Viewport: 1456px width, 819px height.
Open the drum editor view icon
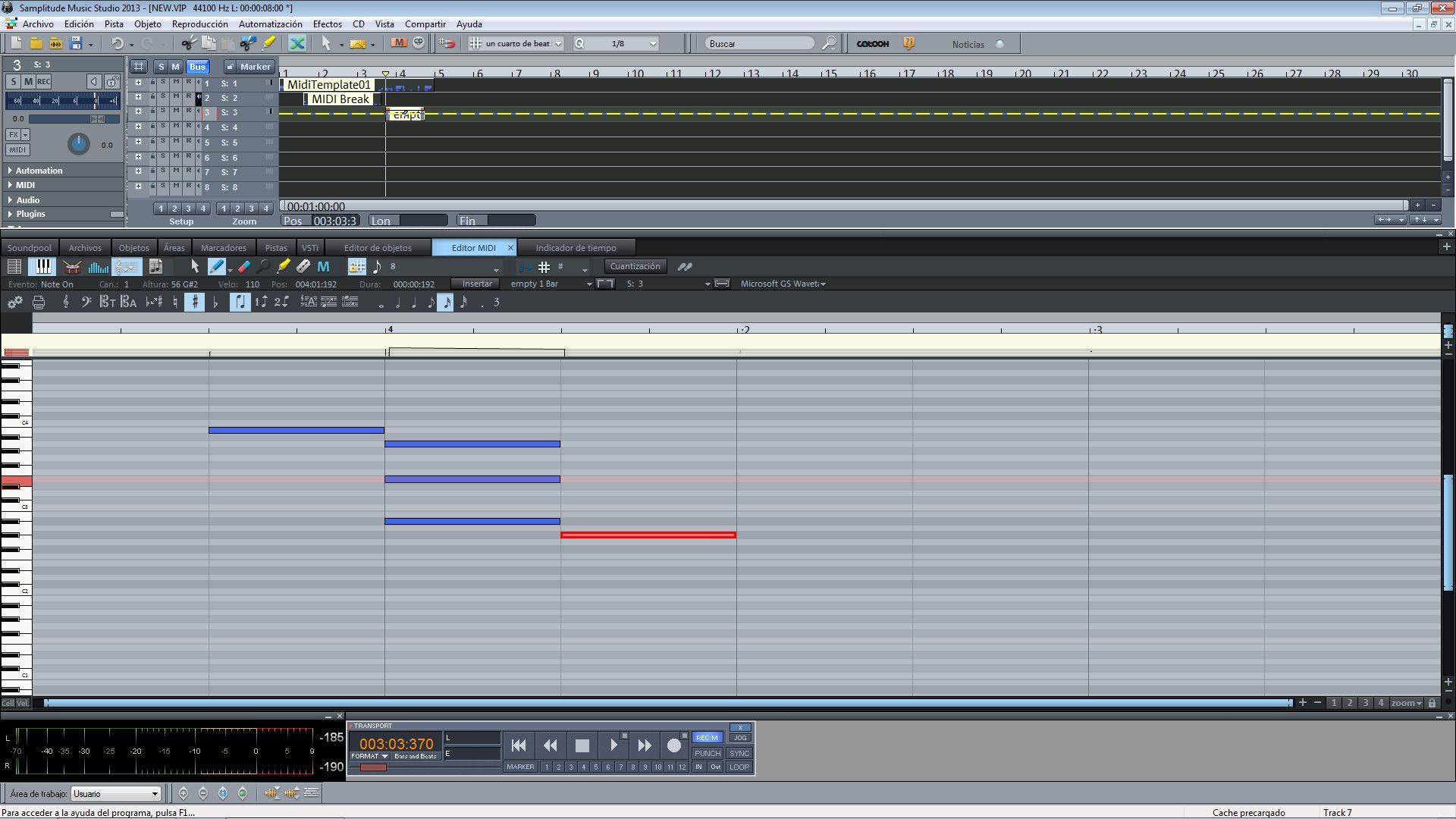[72, 267]
